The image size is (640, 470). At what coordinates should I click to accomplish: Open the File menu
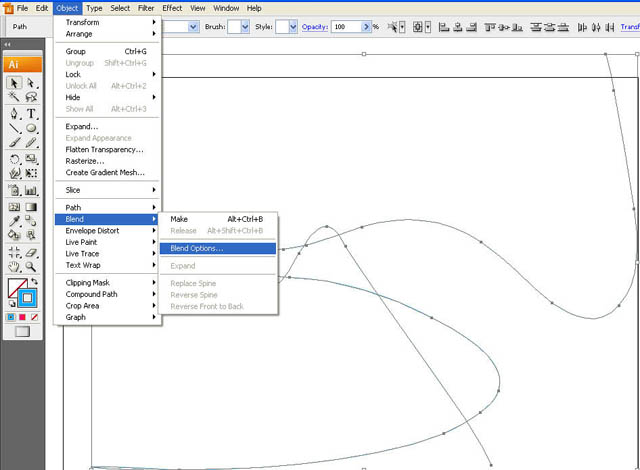(x=22, y=8)
